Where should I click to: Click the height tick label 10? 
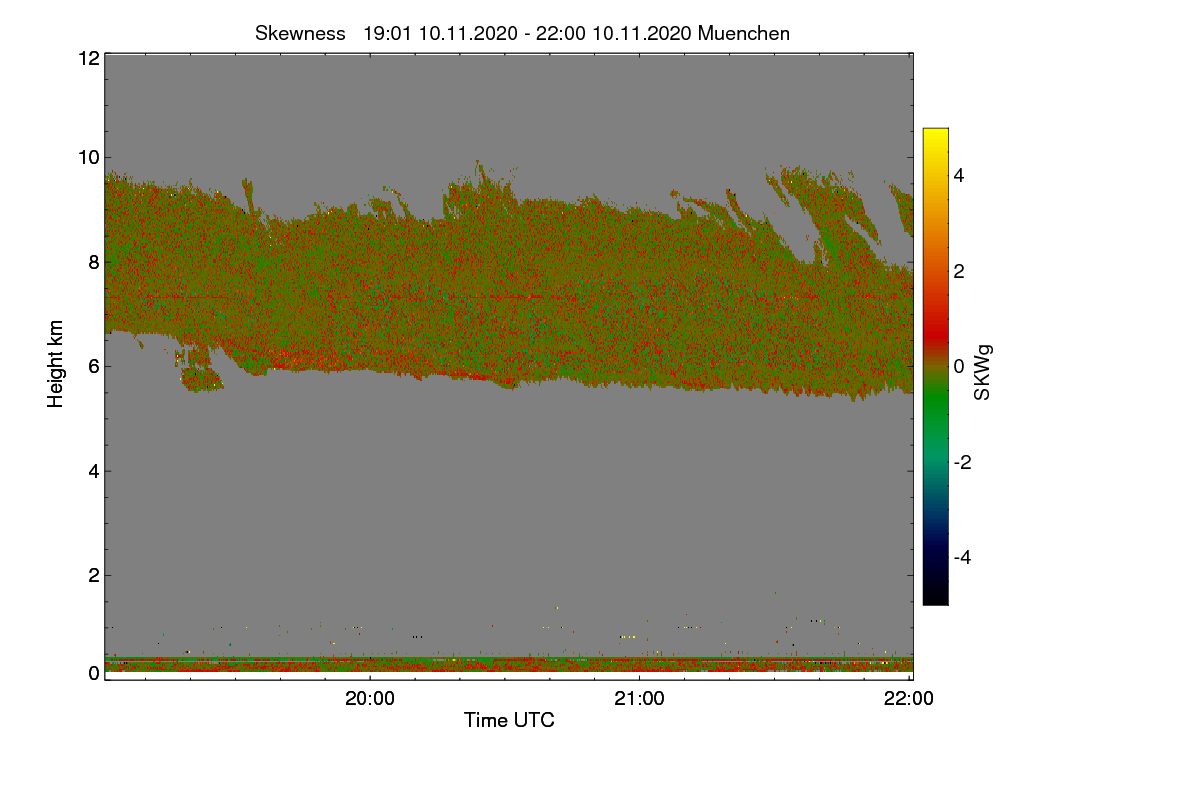[x=87, y=157]
